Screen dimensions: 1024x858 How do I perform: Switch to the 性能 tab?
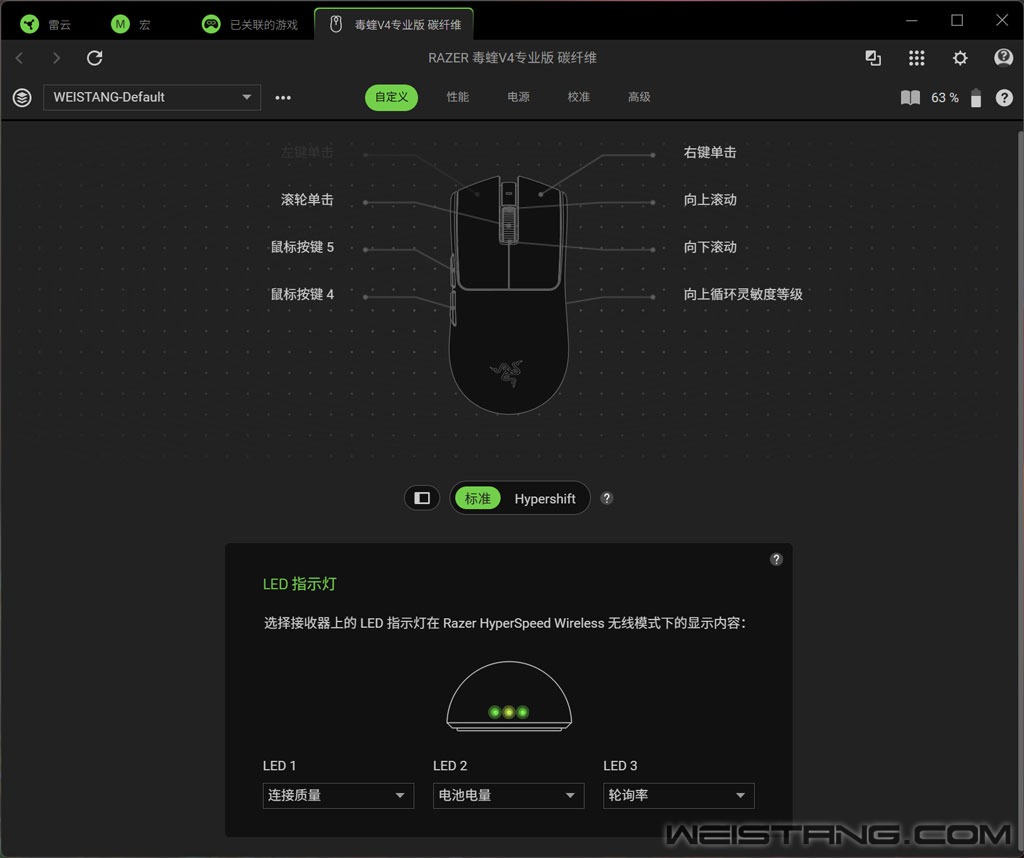click(x=457, y=97)
